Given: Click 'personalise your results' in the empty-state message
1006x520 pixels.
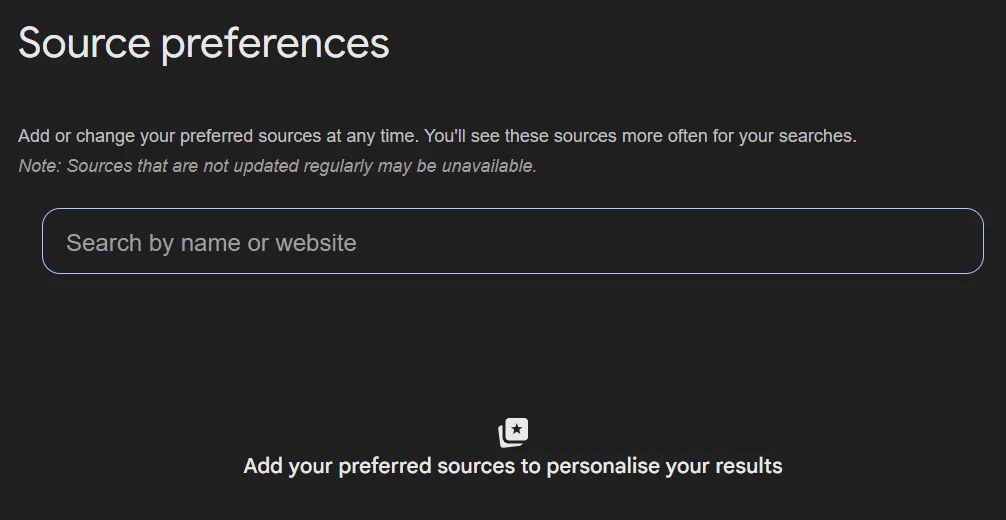Looking at the screenshot, I should pos(664,466).
